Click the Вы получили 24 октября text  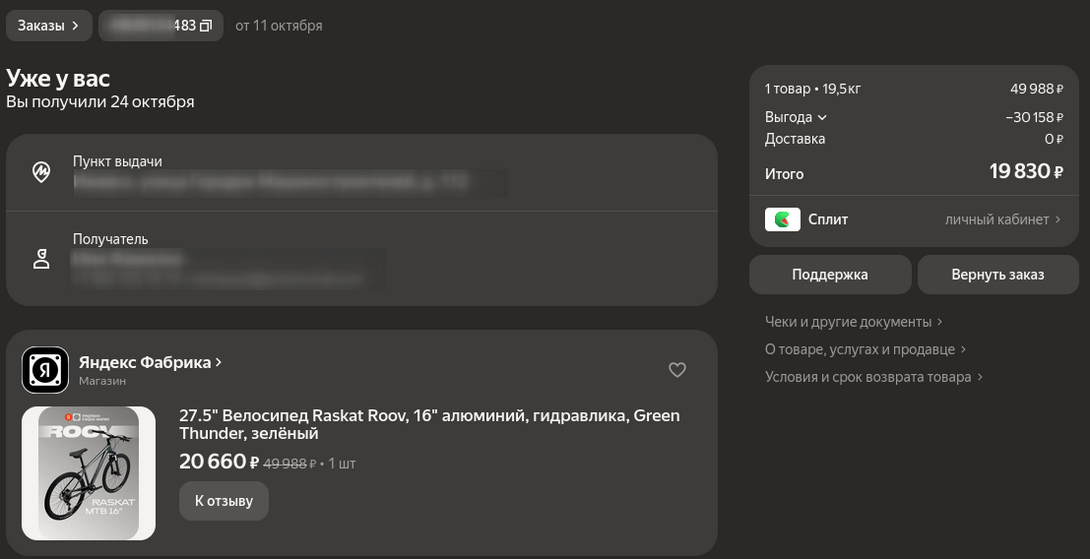point(100,102)
